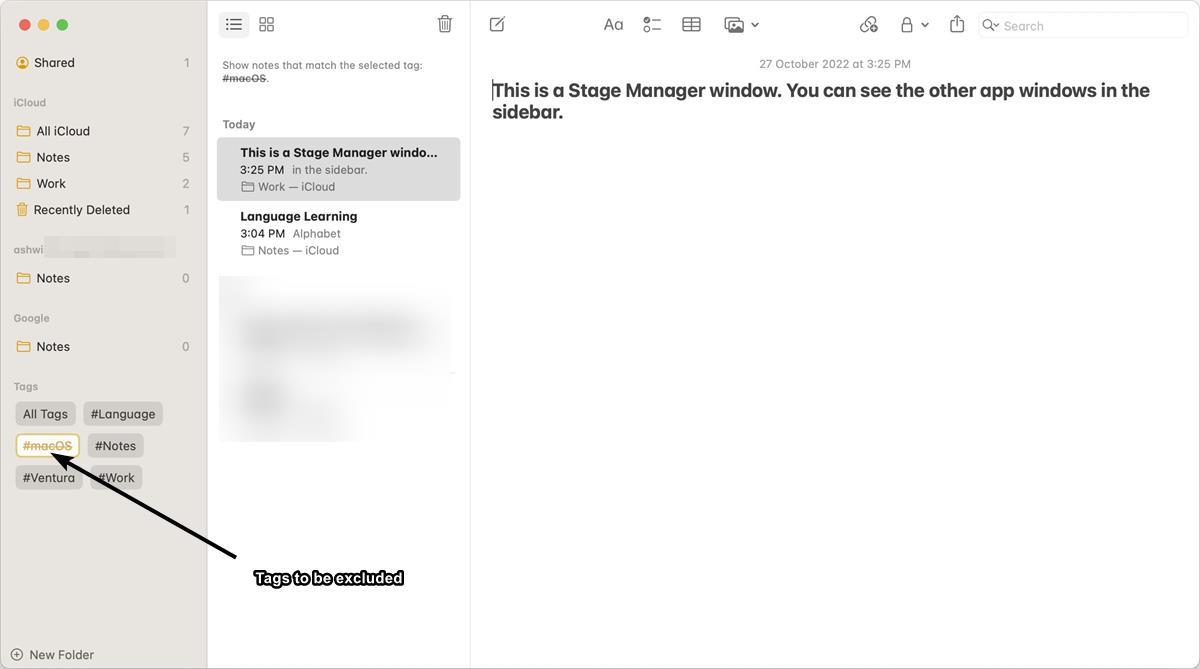
Task: Select the #macOS tag
Action: (x=47, y=444)
